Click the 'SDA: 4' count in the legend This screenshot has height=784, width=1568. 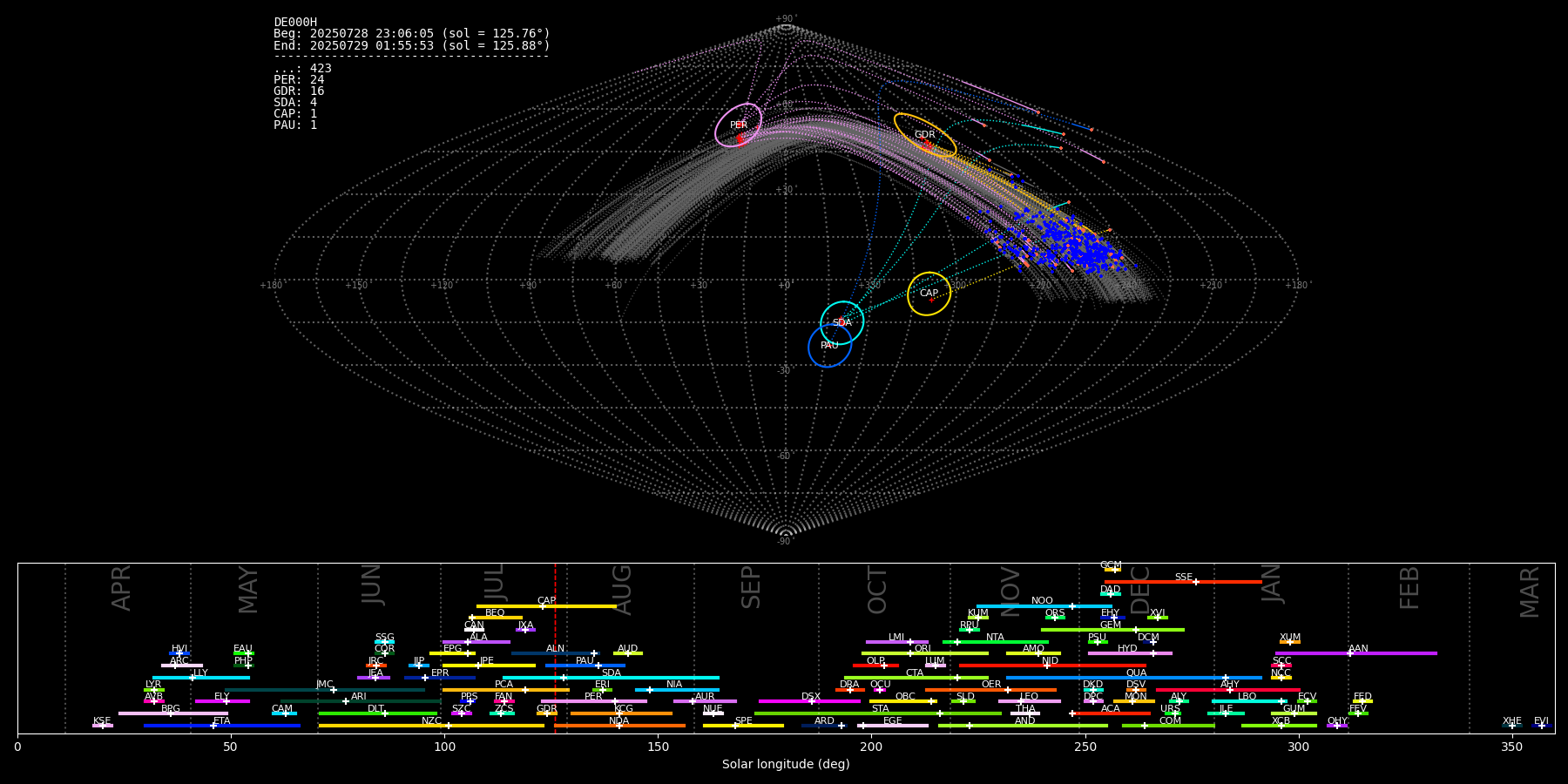pyautogui.click(x=295, y=102)
